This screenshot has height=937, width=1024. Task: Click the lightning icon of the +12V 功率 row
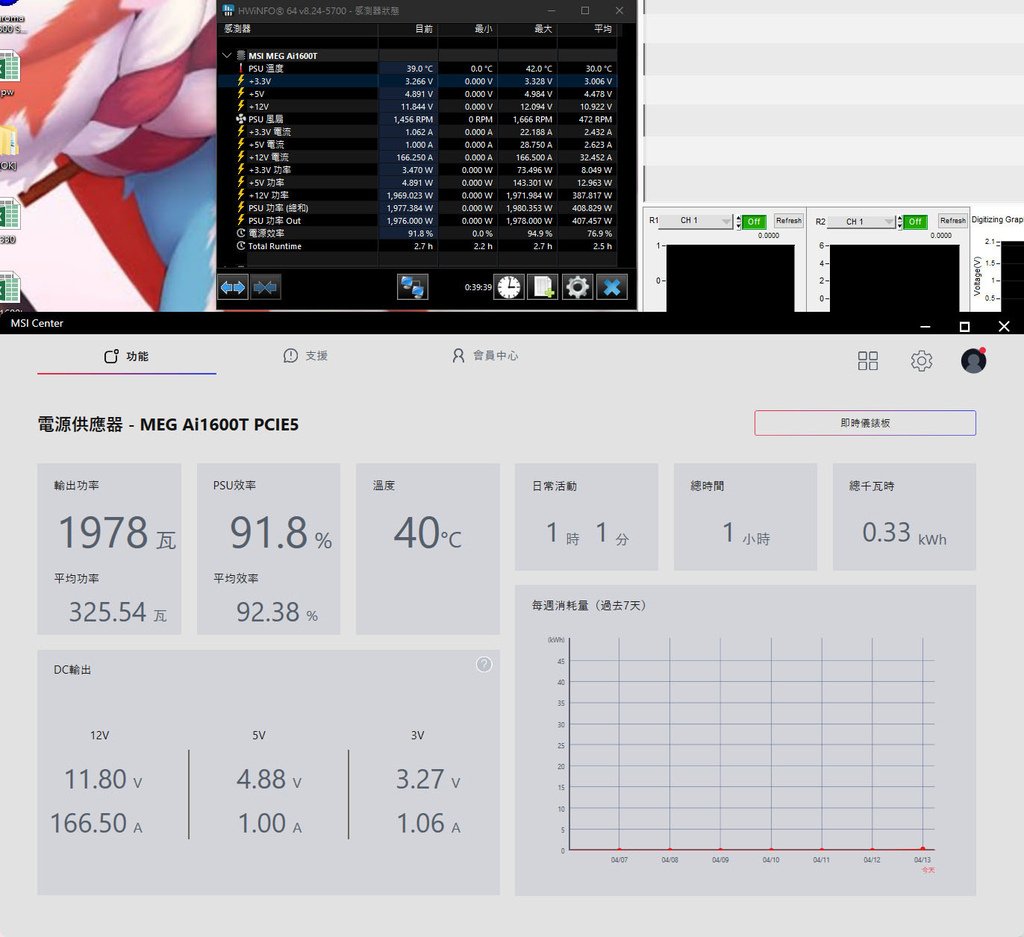pyautogui.click(x=241, y=195)
